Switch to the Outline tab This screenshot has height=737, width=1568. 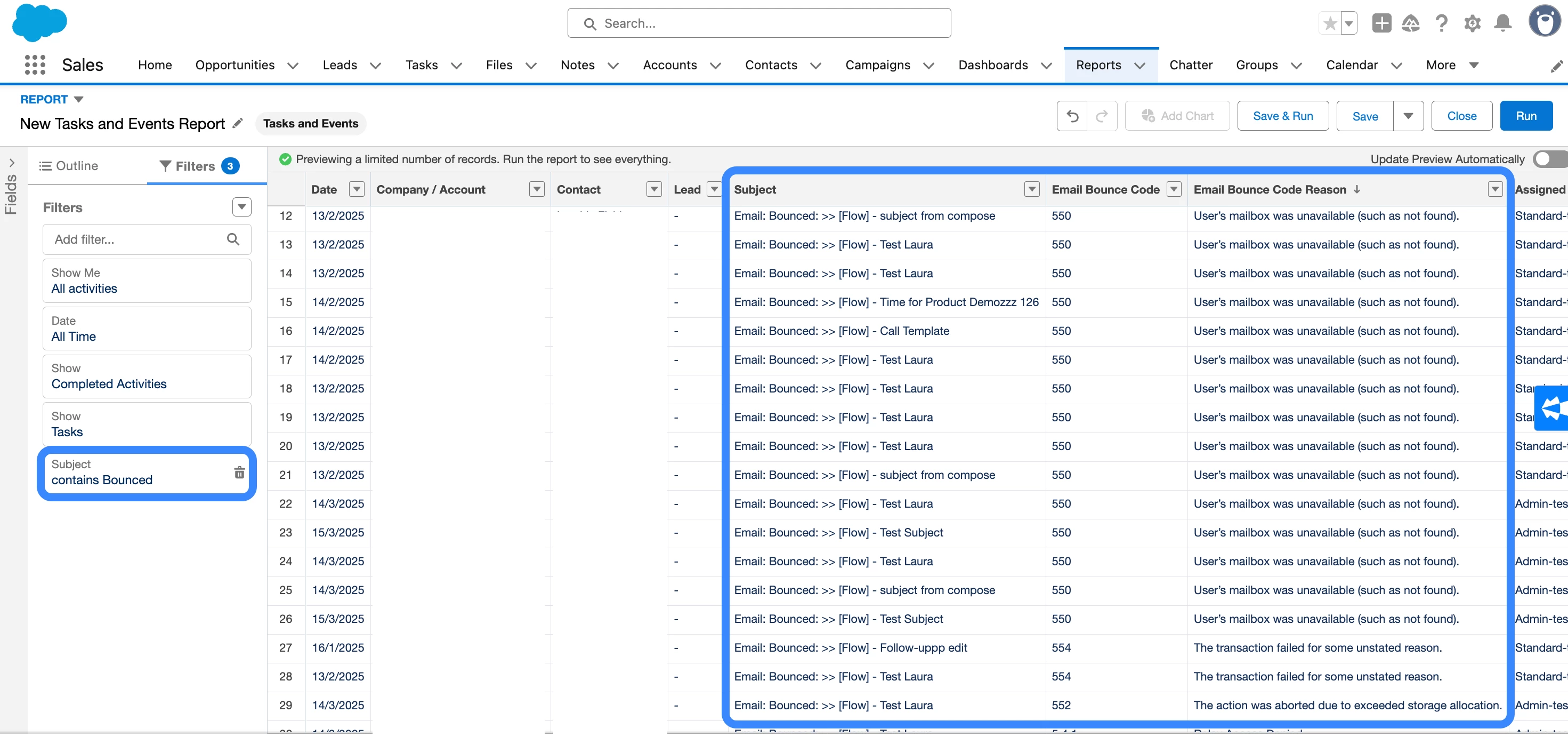[69, 166]
